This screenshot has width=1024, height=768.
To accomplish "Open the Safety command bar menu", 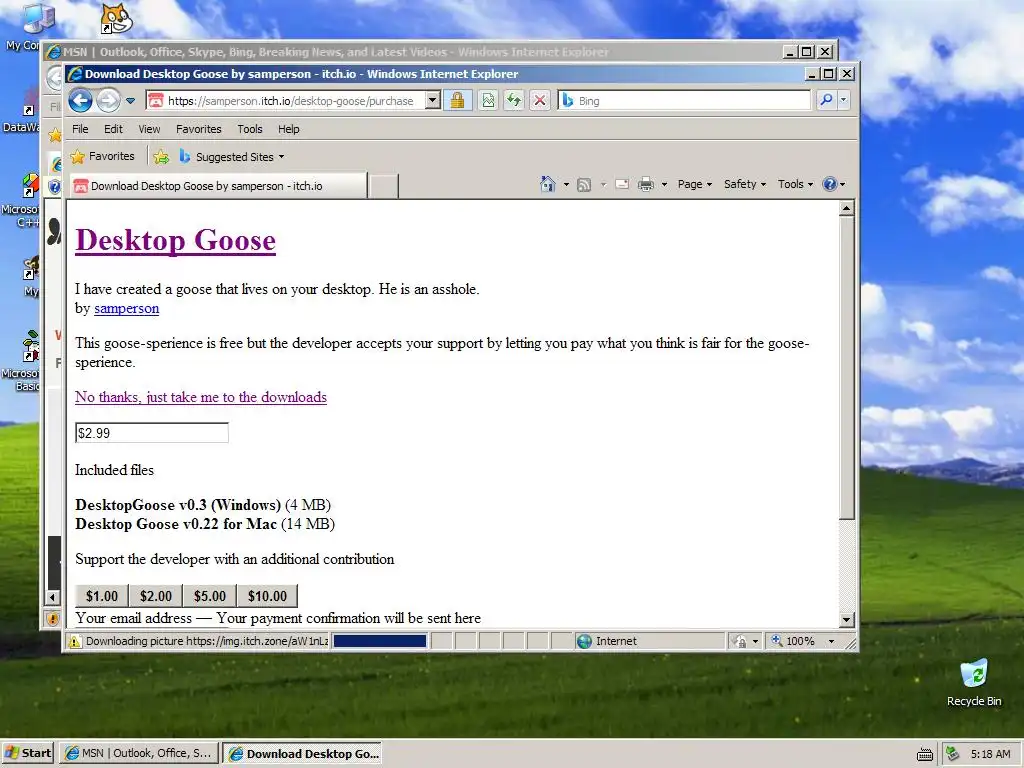I will coord(744,184).
